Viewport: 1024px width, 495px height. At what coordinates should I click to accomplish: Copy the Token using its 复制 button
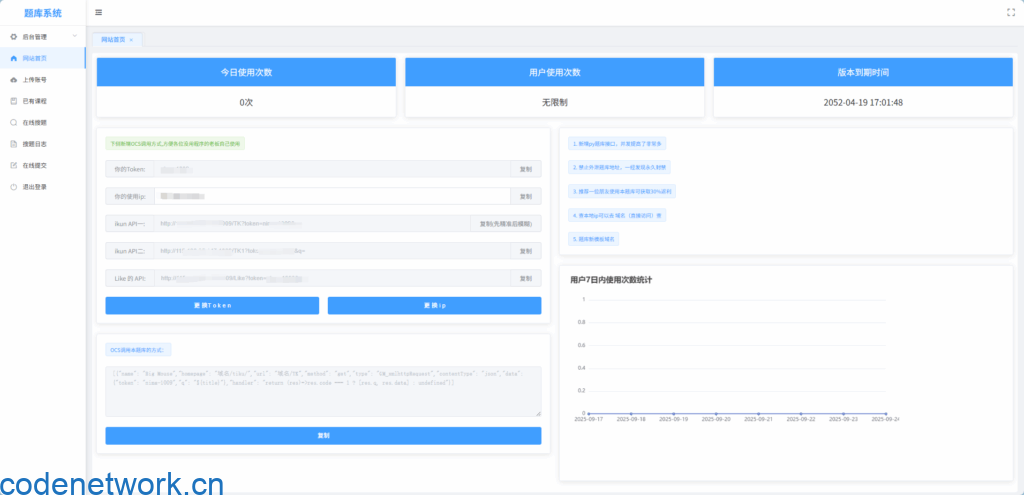[x=525, y=169]
